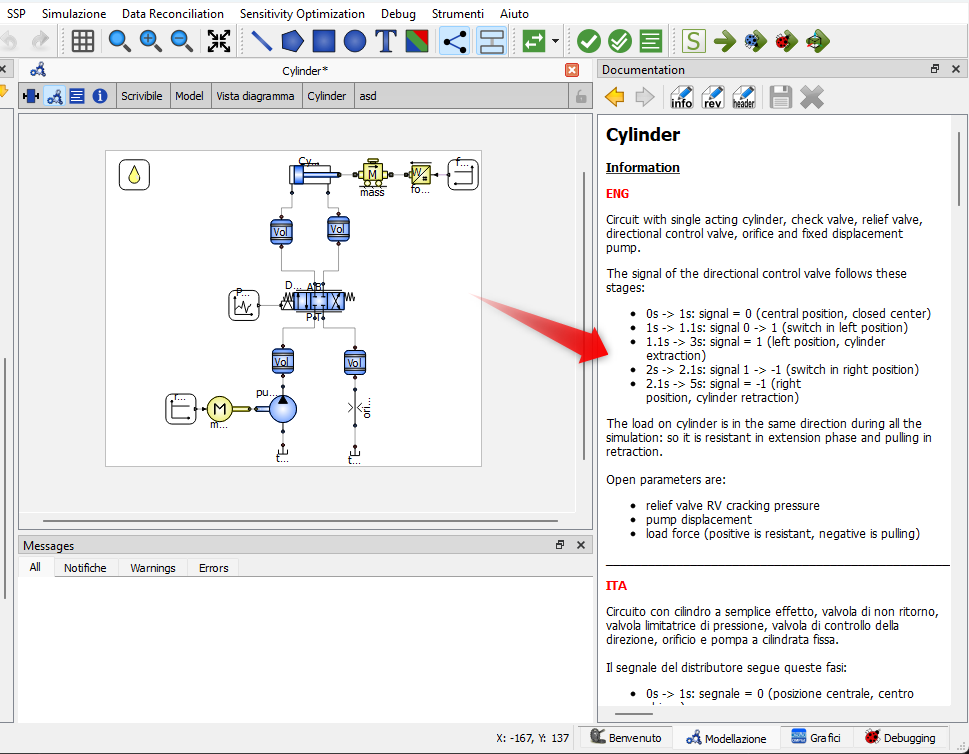Switch to Grafici perspective

click(816, 737)
